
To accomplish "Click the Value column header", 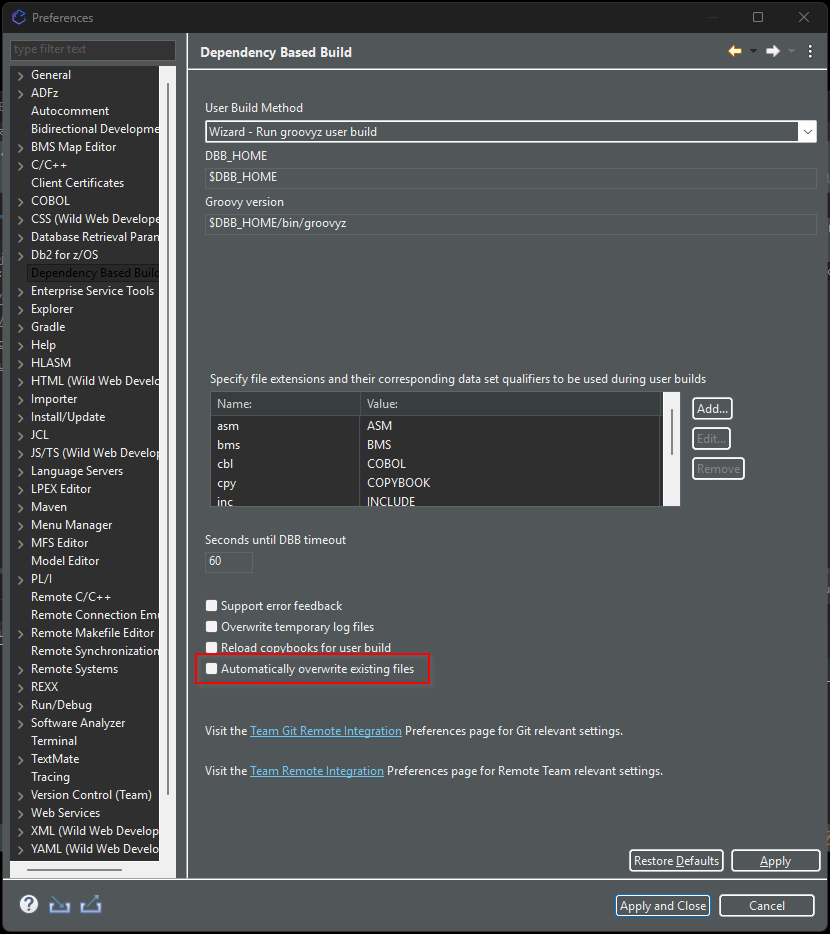I will click(x=511, y=404).
